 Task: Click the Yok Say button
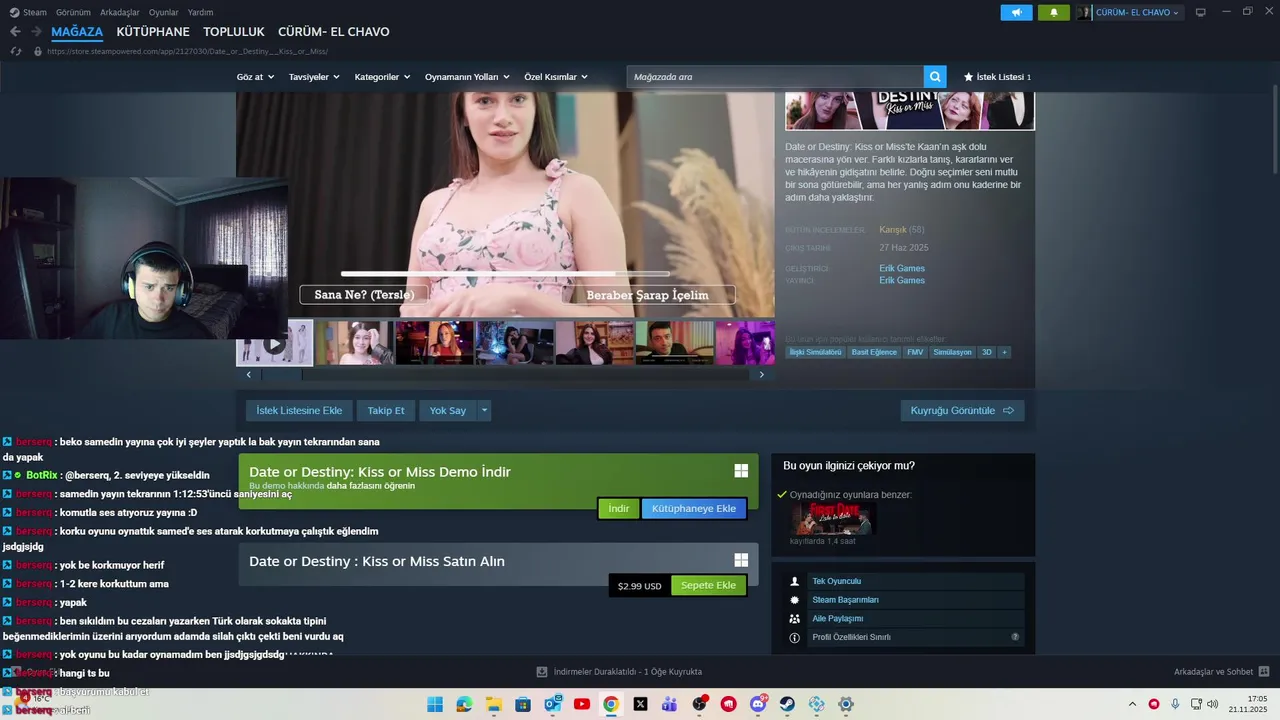click(x=448, y=410)
